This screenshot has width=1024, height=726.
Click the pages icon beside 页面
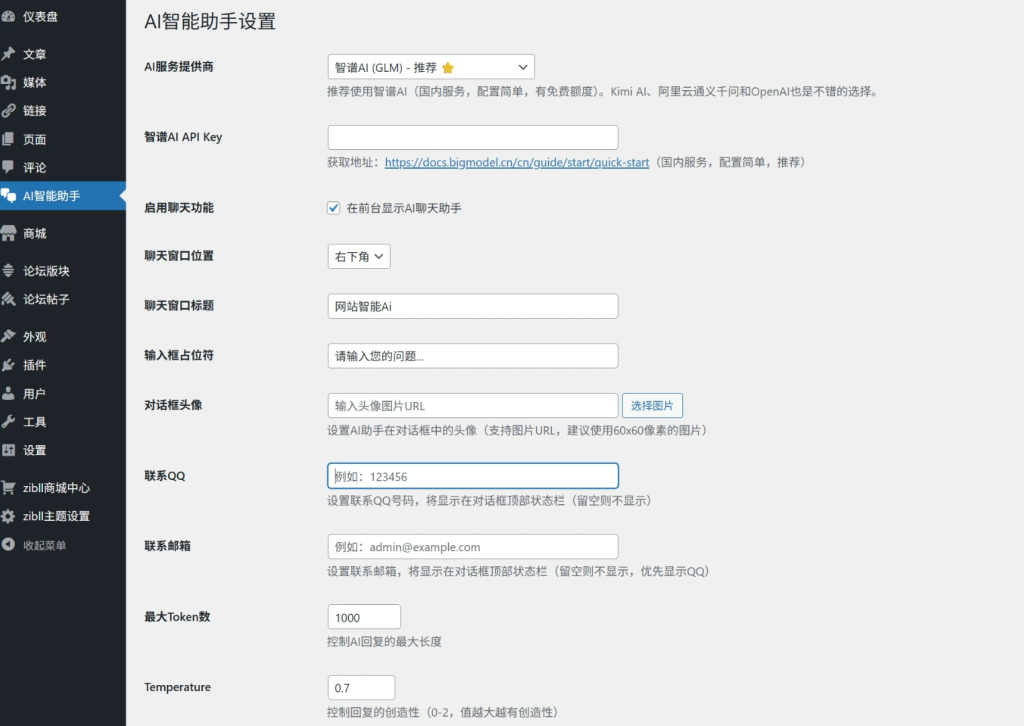(8, 139)
